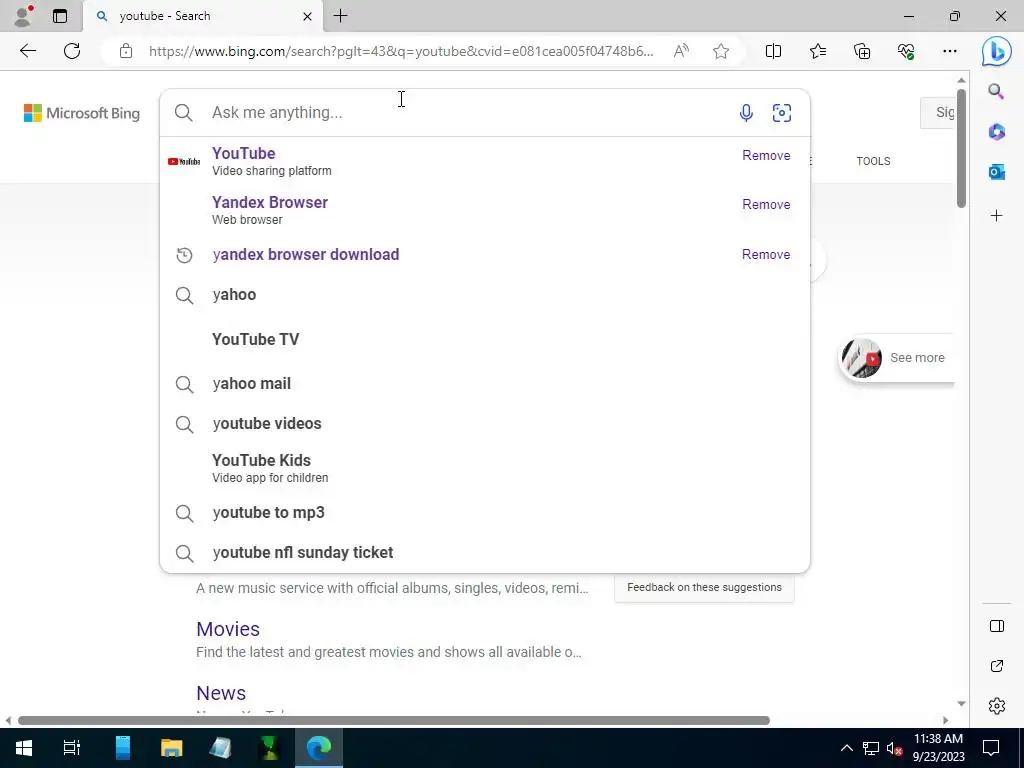The height and width of the screenshot is (768, 1024).
Task: Pick youtube nfl sunday ticket suggestion
Action: [x=485, y=552]
